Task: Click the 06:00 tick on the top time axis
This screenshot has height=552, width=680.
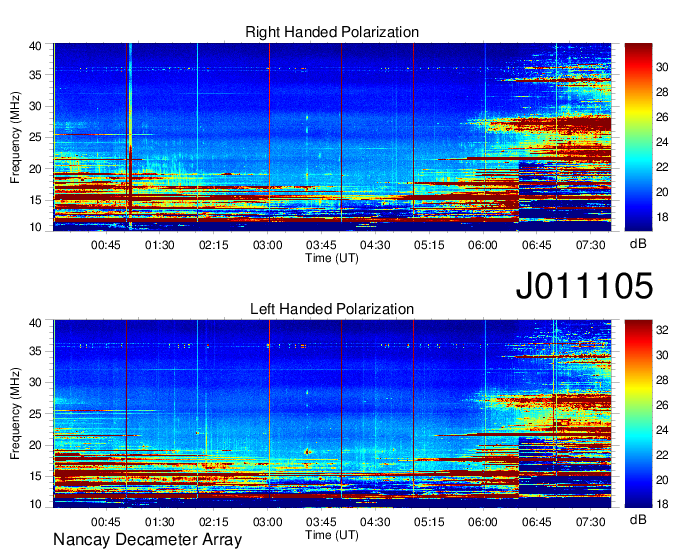Action: tap(483, 245)
